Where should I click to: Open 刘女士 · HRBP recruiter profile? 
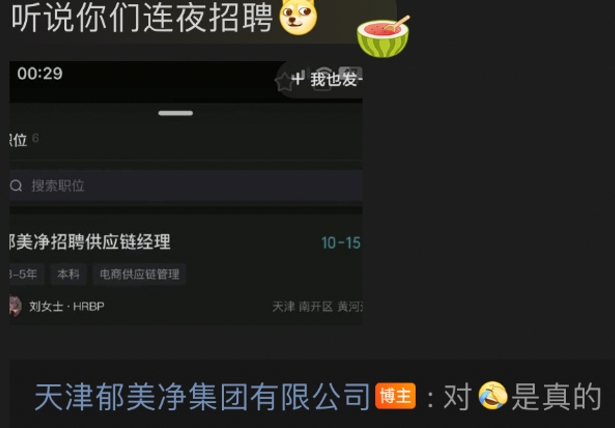pyautogui.click(x=67, y=306)
